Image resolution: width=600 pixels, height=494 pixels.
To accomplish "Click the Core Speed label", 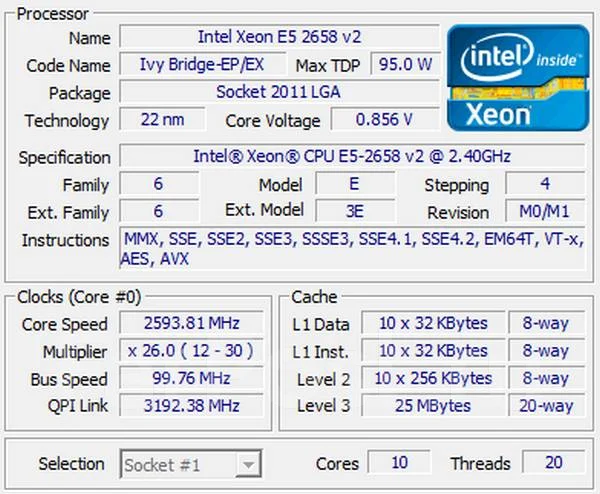I will click(x=65, y=324).
